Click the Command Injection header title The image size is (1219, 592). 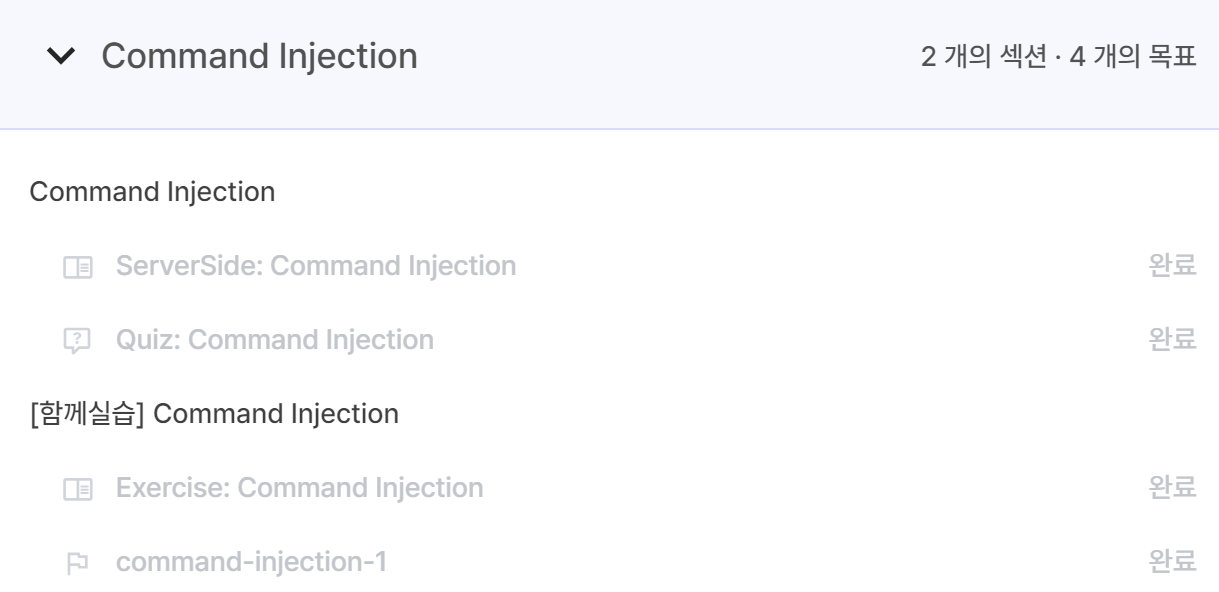[259, 57]
